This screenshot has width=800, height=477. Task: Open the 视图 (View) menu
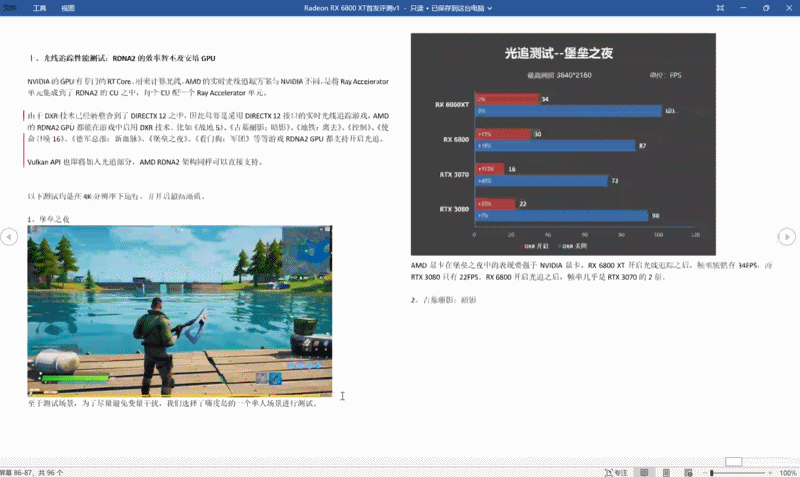coord(68,8)
